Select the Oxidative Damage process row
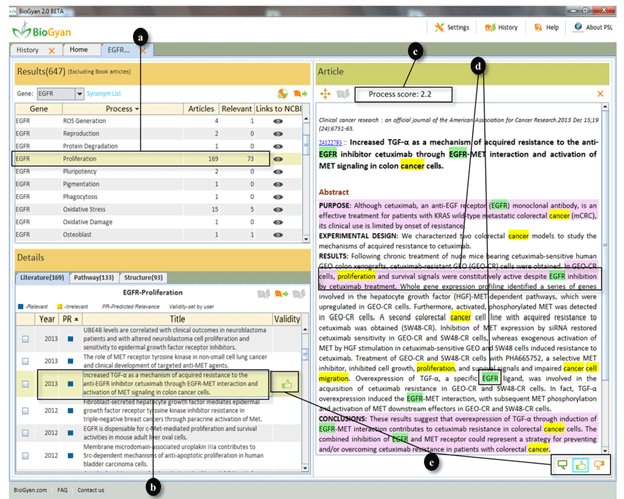 click(x=158, y=222)
